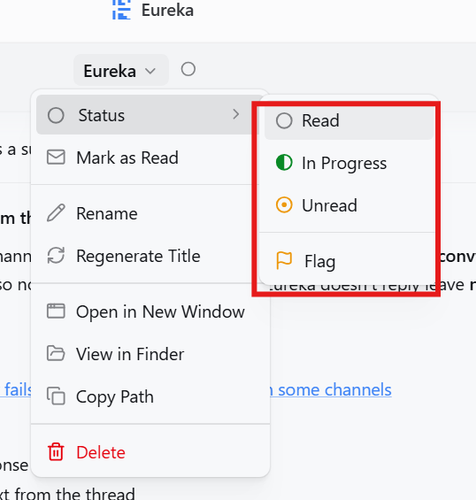
Task: Click the window icon for Open in New Window
Action: pyautogui.click(x=56, y=311)
